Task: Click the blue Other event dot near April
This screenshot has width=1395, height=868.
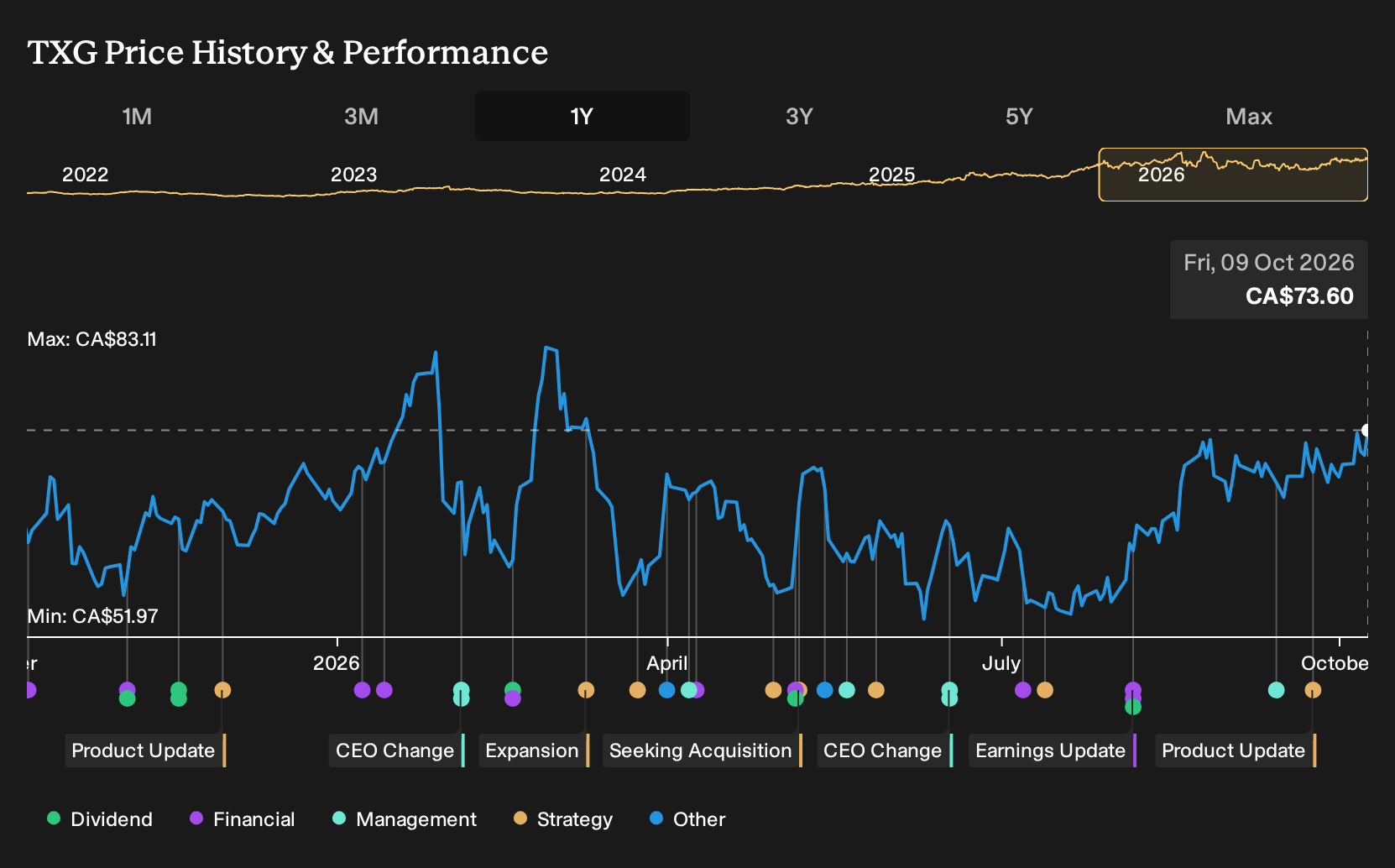Action: click(667, 690)
